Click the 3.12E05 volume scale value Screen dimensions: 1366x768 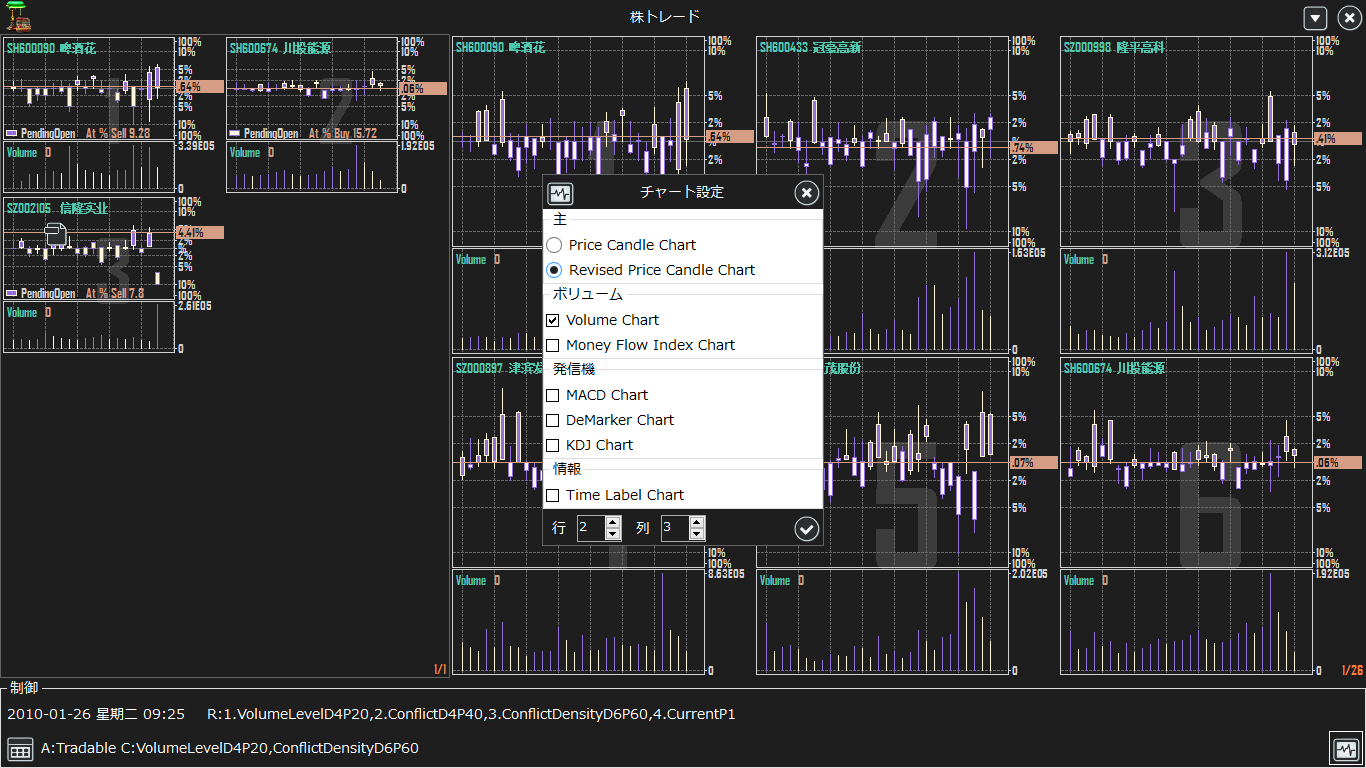pos(1333,254)
